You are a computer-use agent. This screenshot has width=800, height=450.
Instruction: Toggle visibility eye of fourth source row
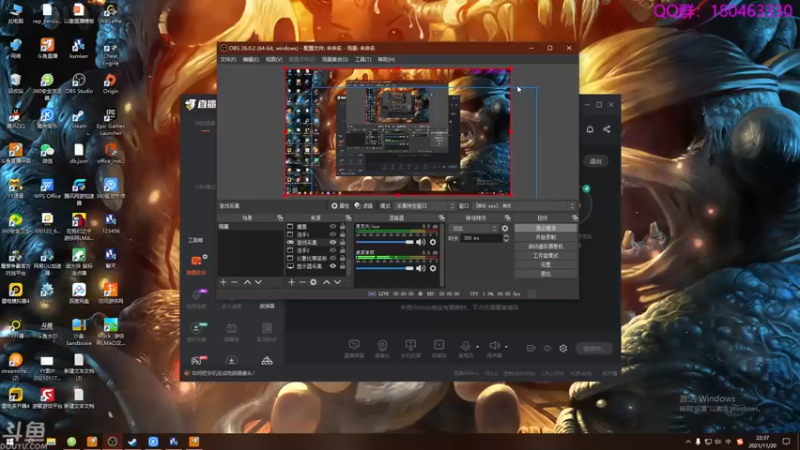pyautogui.click(x=333, y=251)
